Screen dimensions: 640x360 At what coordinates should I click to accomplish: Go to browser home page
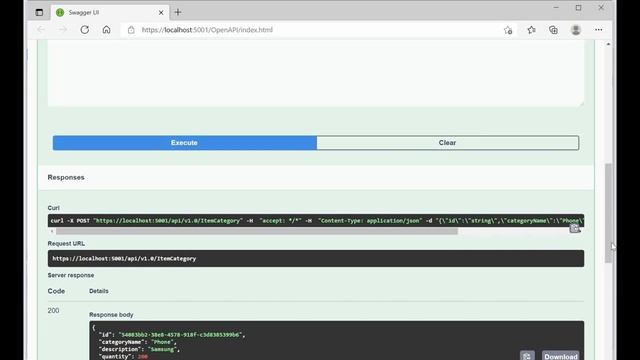[106, 30]
